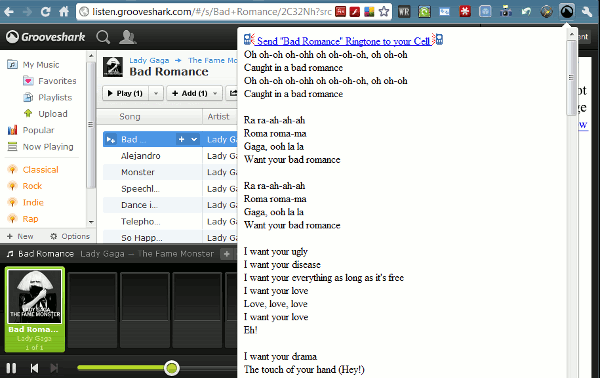Click lyrics popup scroll up arrow

pyautogui.click(x=571, y=34)
